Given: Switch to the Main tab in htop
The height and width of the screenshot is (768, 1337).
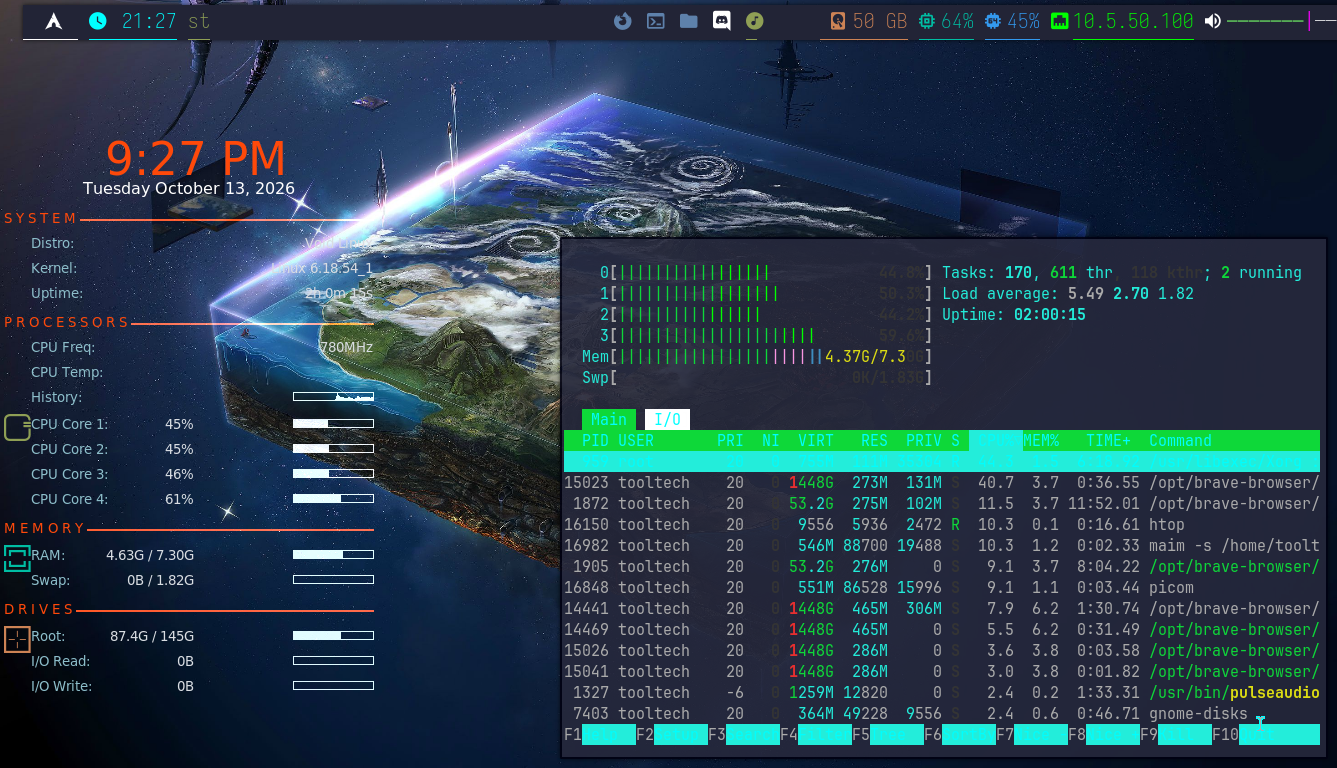Looking at the screenshot, I should 608,420.
